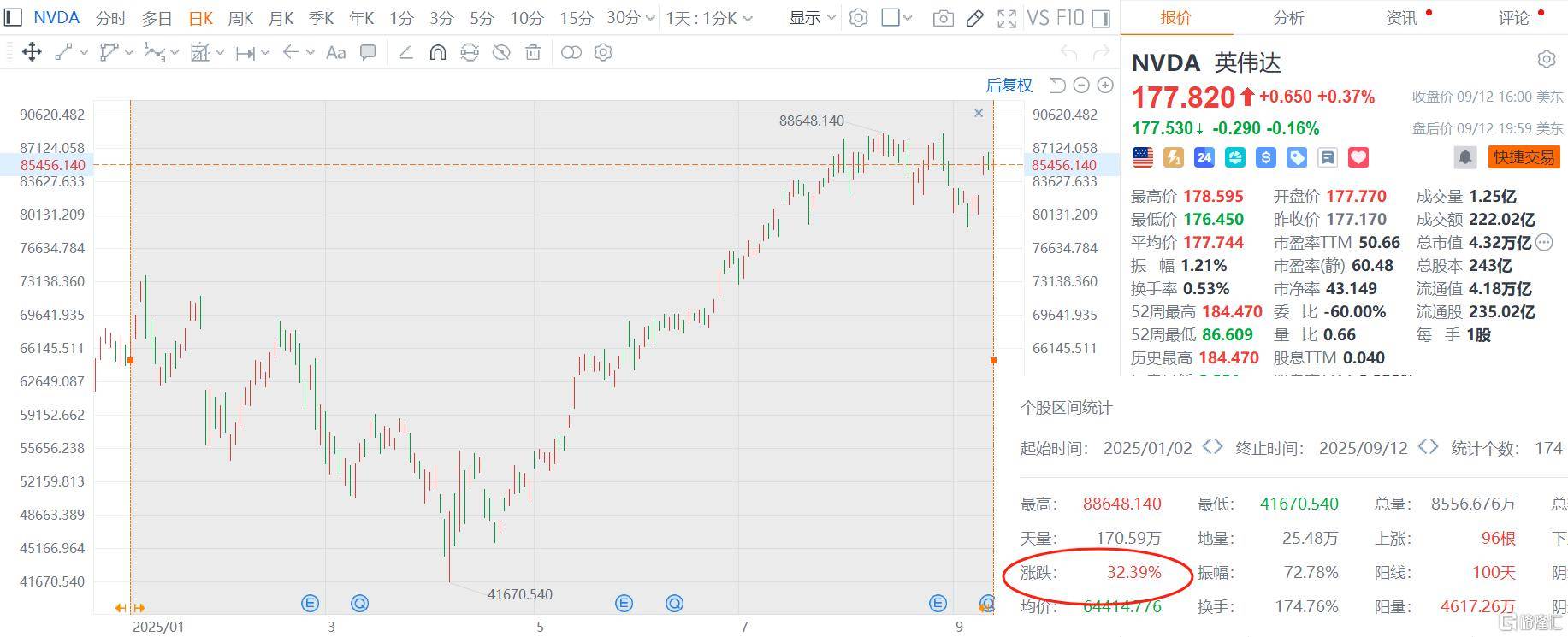Screen dimensions: 1568x637
Task: Expand wave tool options arrow
Action: tap(175, 53)
